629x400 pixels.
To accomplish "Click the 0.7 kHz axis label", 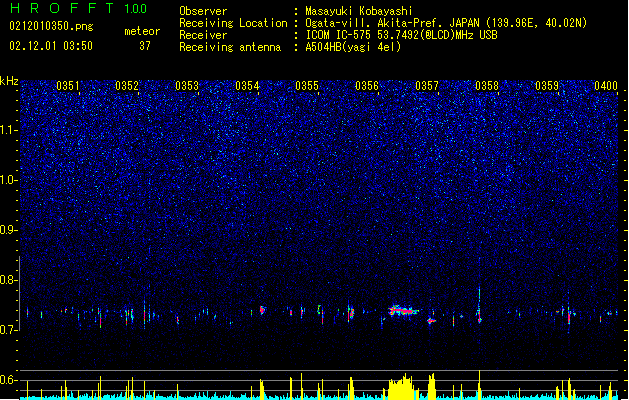I will click(x=9, y=330).
